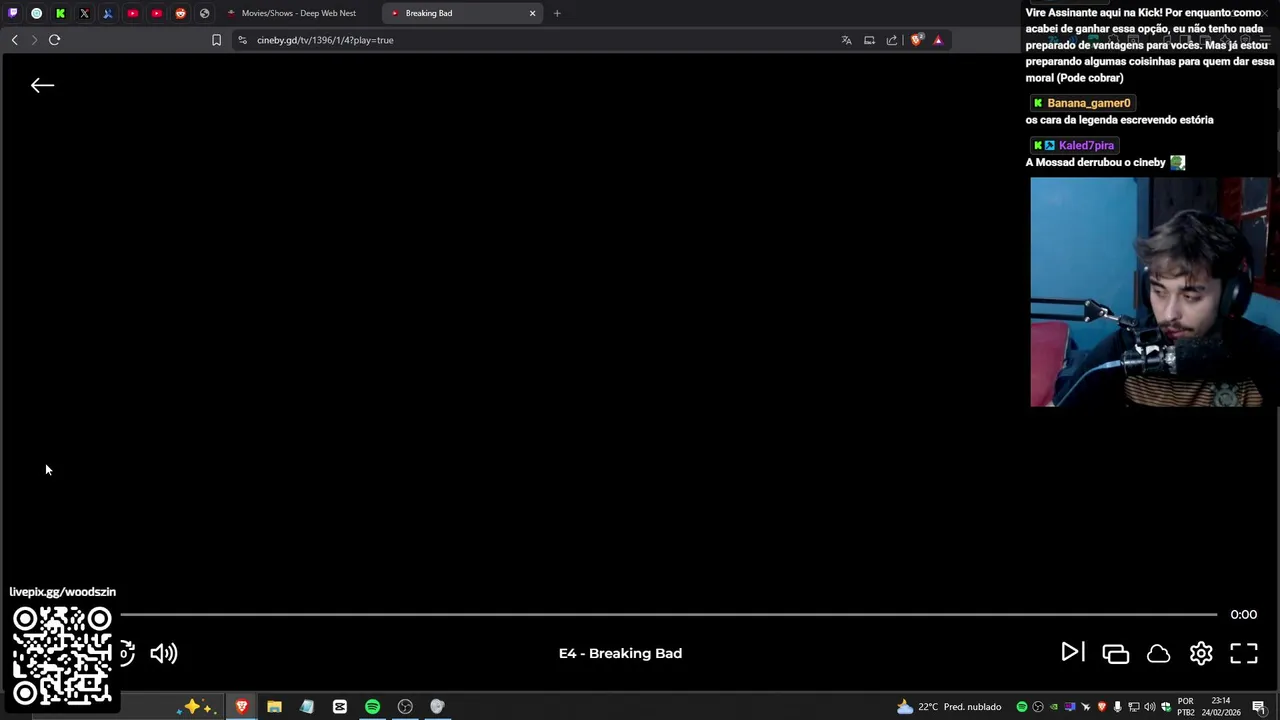Click the livepix.gg/woodszin label

pos(62,592)
